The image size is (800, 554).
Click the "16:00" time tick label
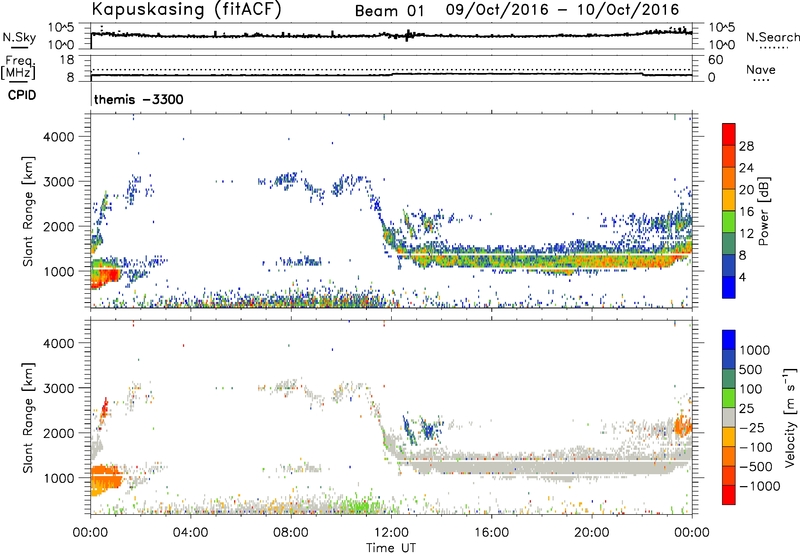click(491, 533)
